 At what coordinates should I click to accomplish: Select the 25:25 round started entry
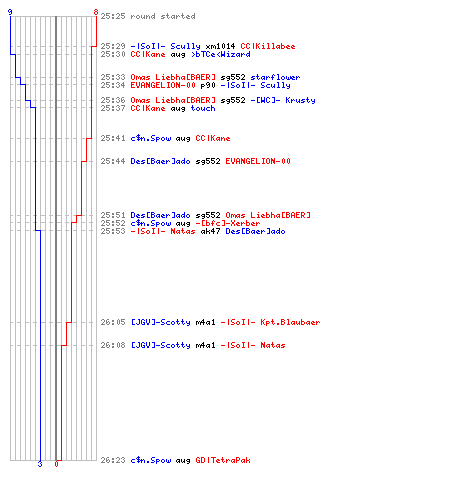(148, 16)
